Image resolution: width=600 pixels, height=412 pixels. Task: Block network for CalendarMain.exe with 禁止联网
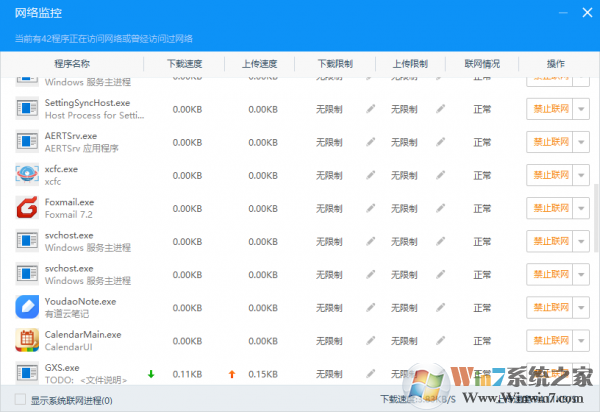click(x=550, y=340)
